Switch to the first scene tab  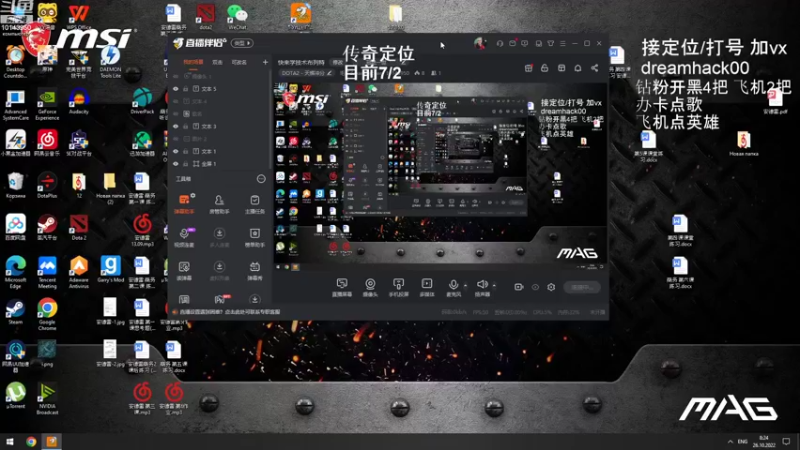coord(193,62)
